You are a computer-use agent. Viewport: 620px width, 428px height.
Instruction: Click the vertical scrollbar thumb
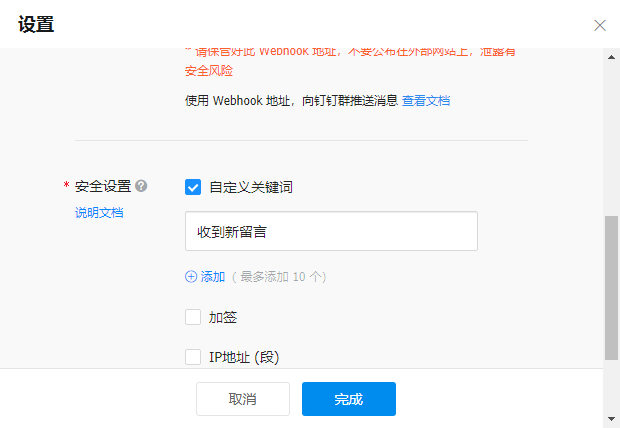(x=611, y=288)
